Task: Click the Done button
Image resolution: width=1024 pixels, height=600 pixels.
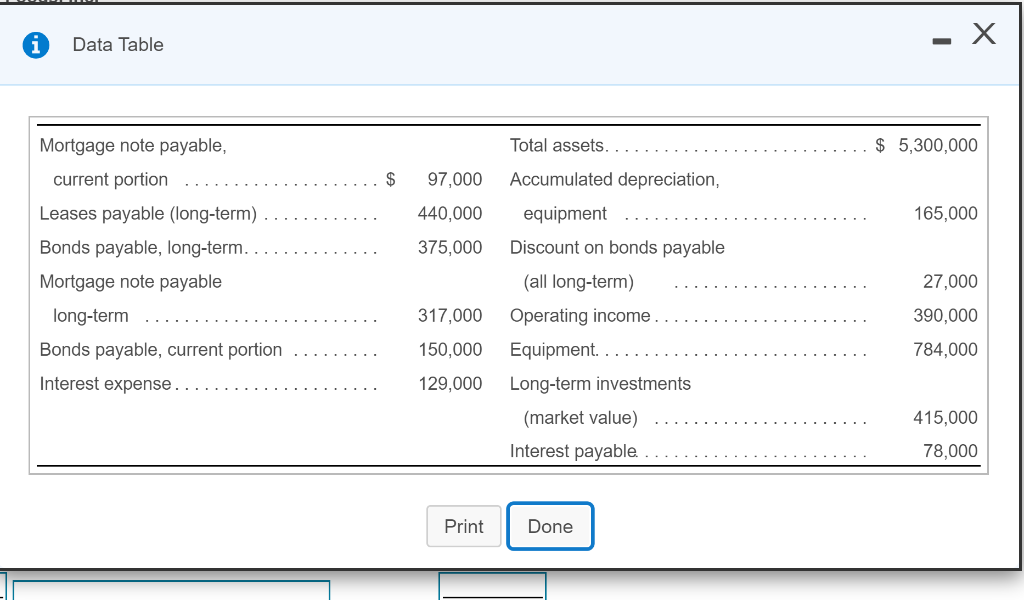Action: (x=550, y=526)
